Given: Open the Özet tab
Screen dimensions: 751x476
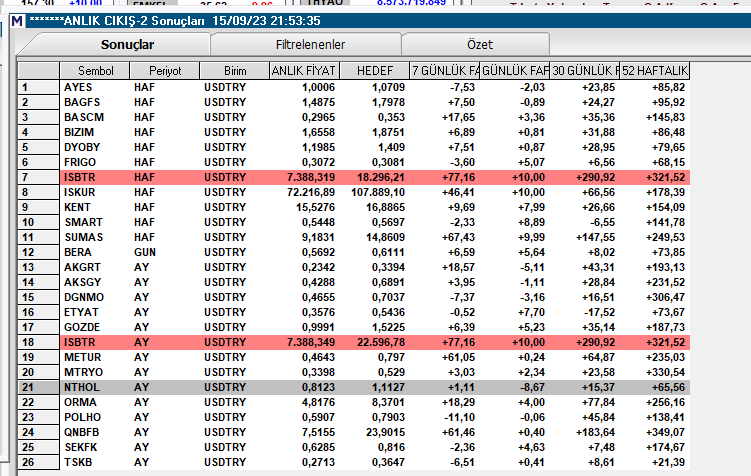Looking at the screenshot, I should (479, 45).
